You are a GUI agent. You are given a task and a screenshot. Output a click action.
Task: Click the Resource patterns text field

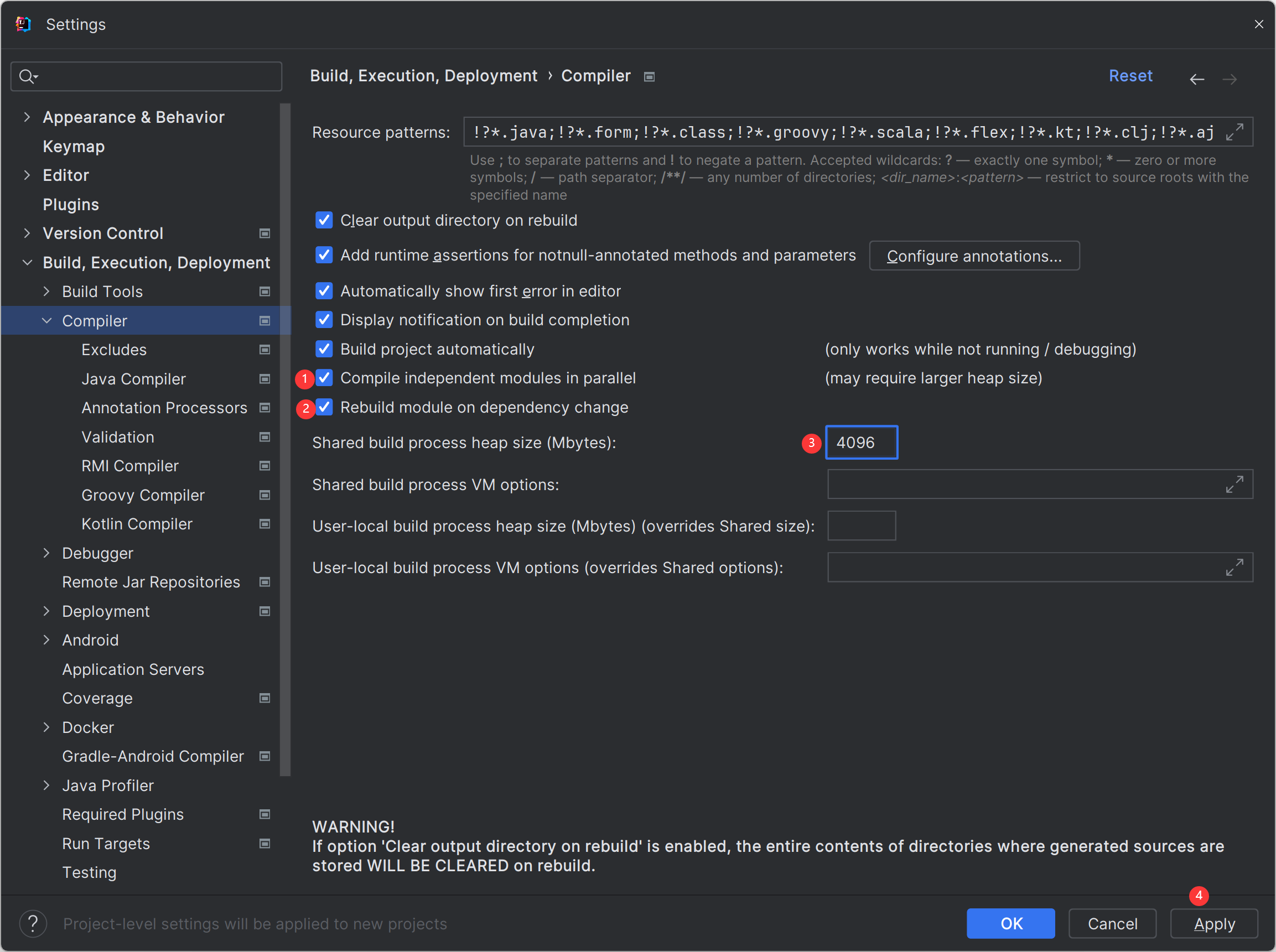click(858, 132)
